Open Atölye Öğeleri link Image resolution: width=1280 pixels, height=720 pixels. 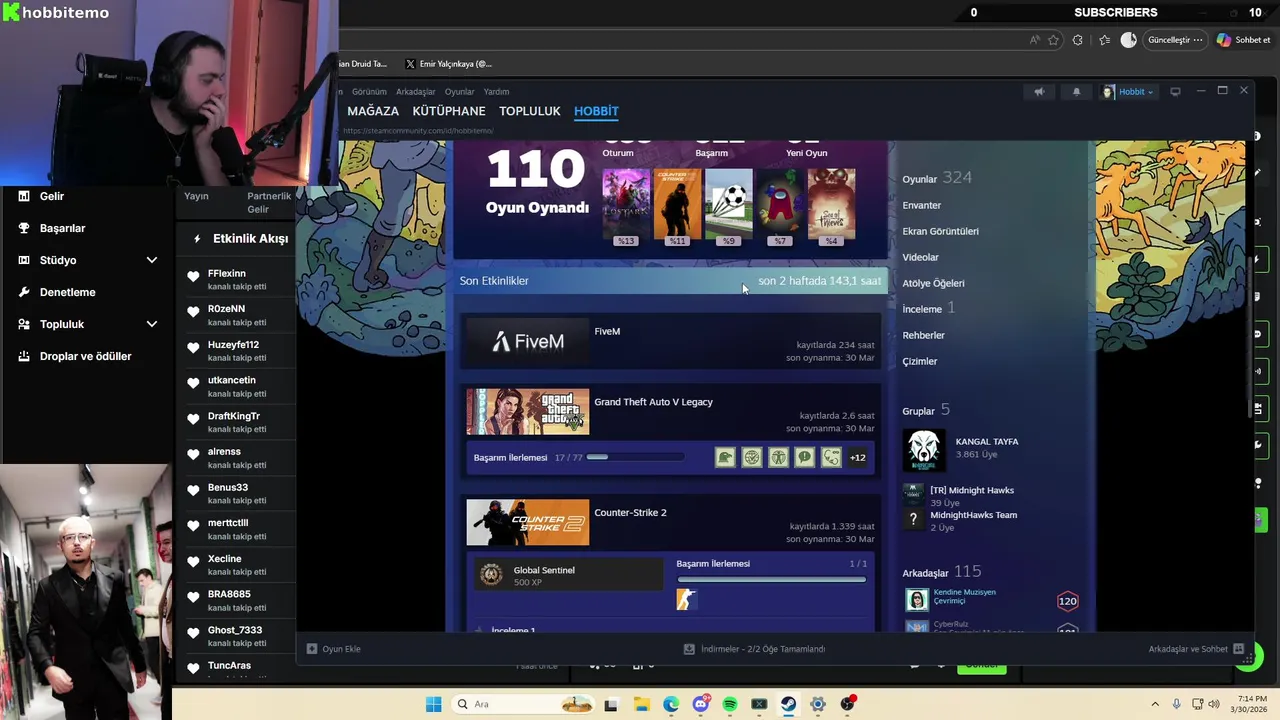[934, 283]
